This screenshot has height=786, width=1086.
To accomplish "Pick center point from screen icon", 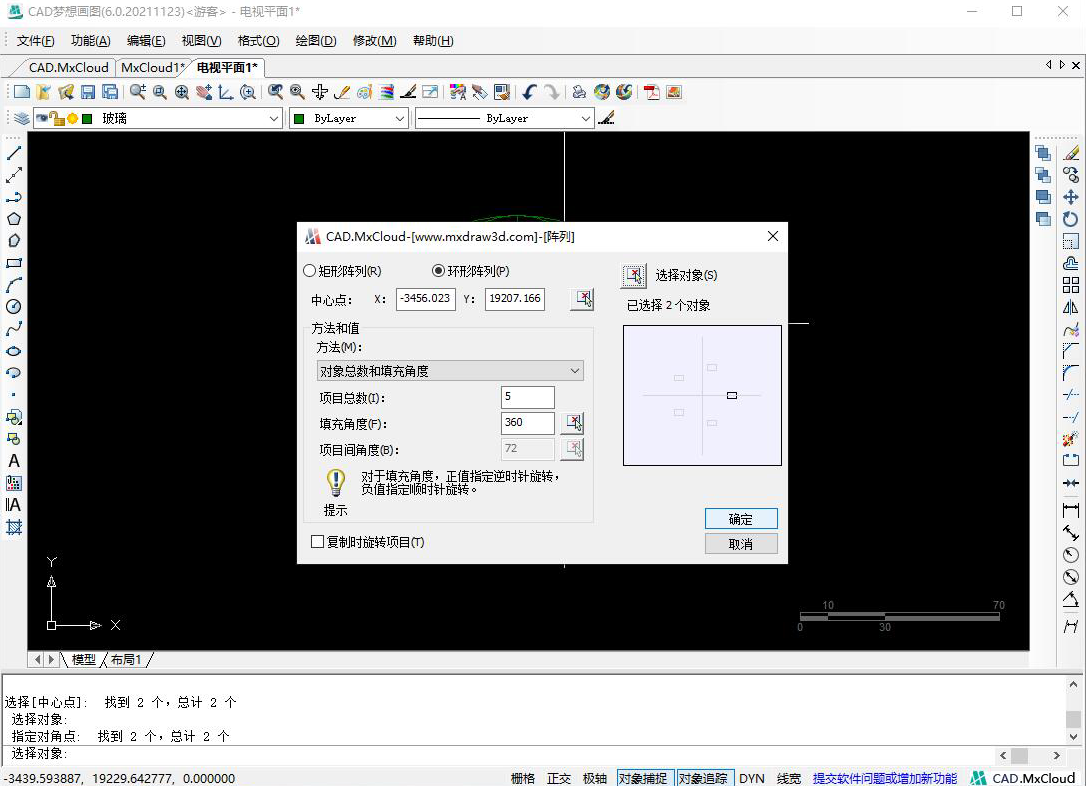I will coord(581,299).
